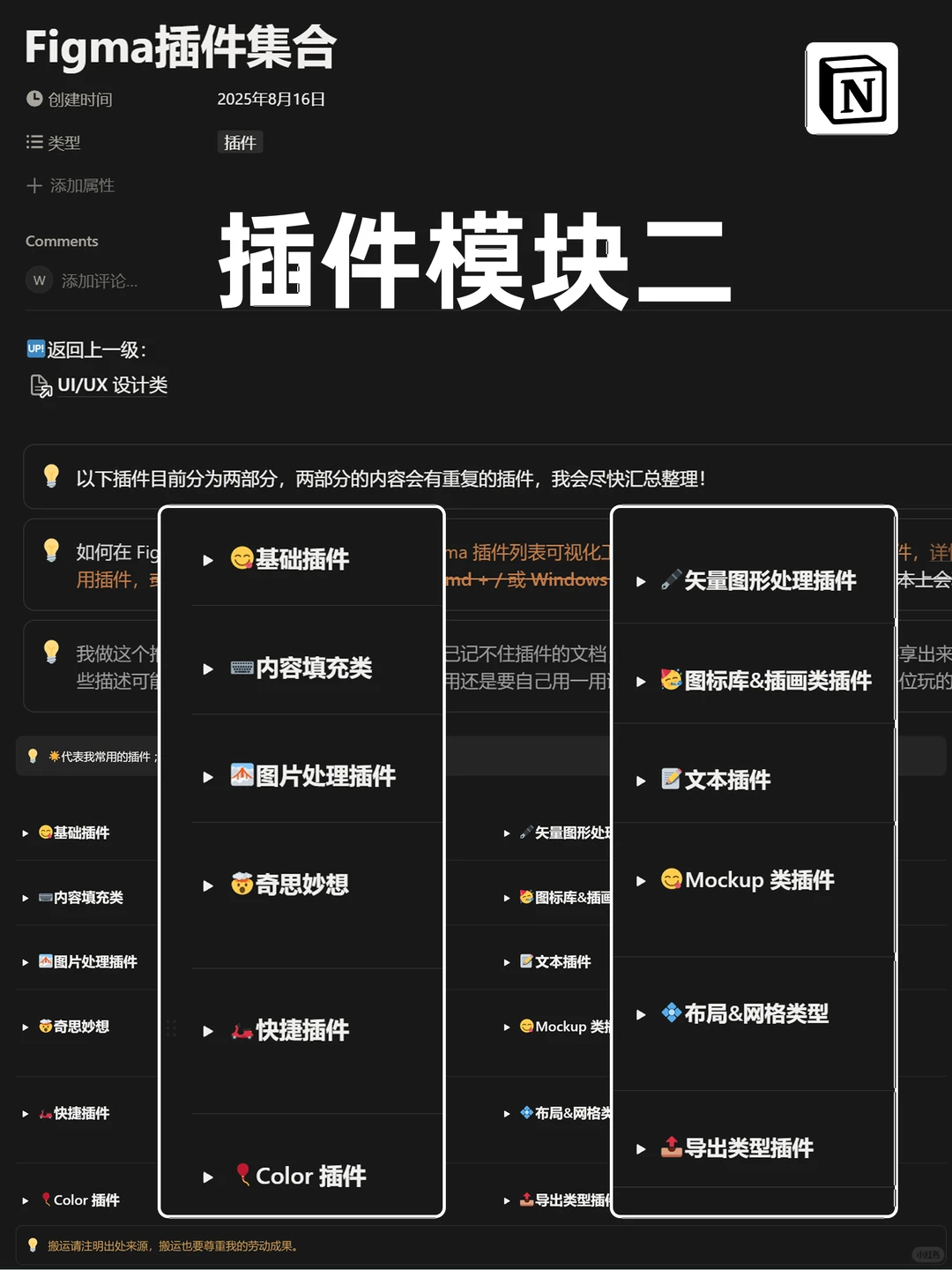Expand the small Mockup 类 toggle in the page list
Screen dimensions: 952x1270
(x=506, y=1027)
